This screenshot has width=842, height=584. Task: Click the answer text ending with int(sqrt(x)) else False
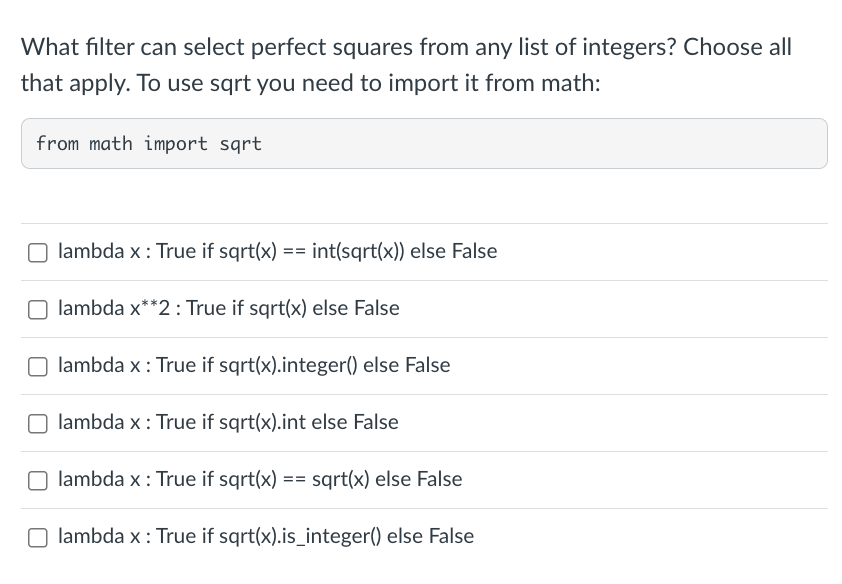click(277, 251)
